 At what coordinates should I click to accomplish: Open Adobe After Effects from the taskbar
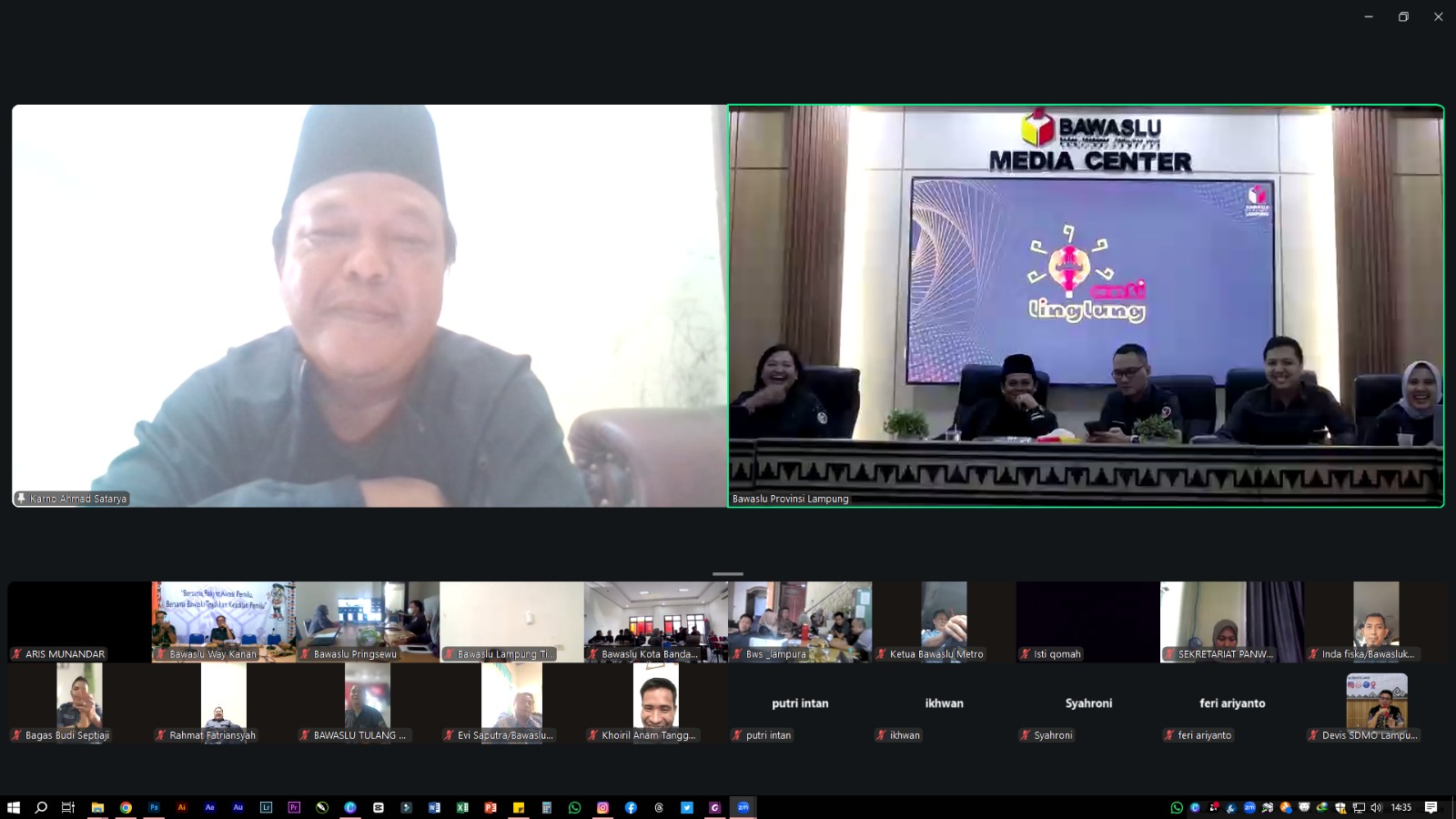pos(210,807)
